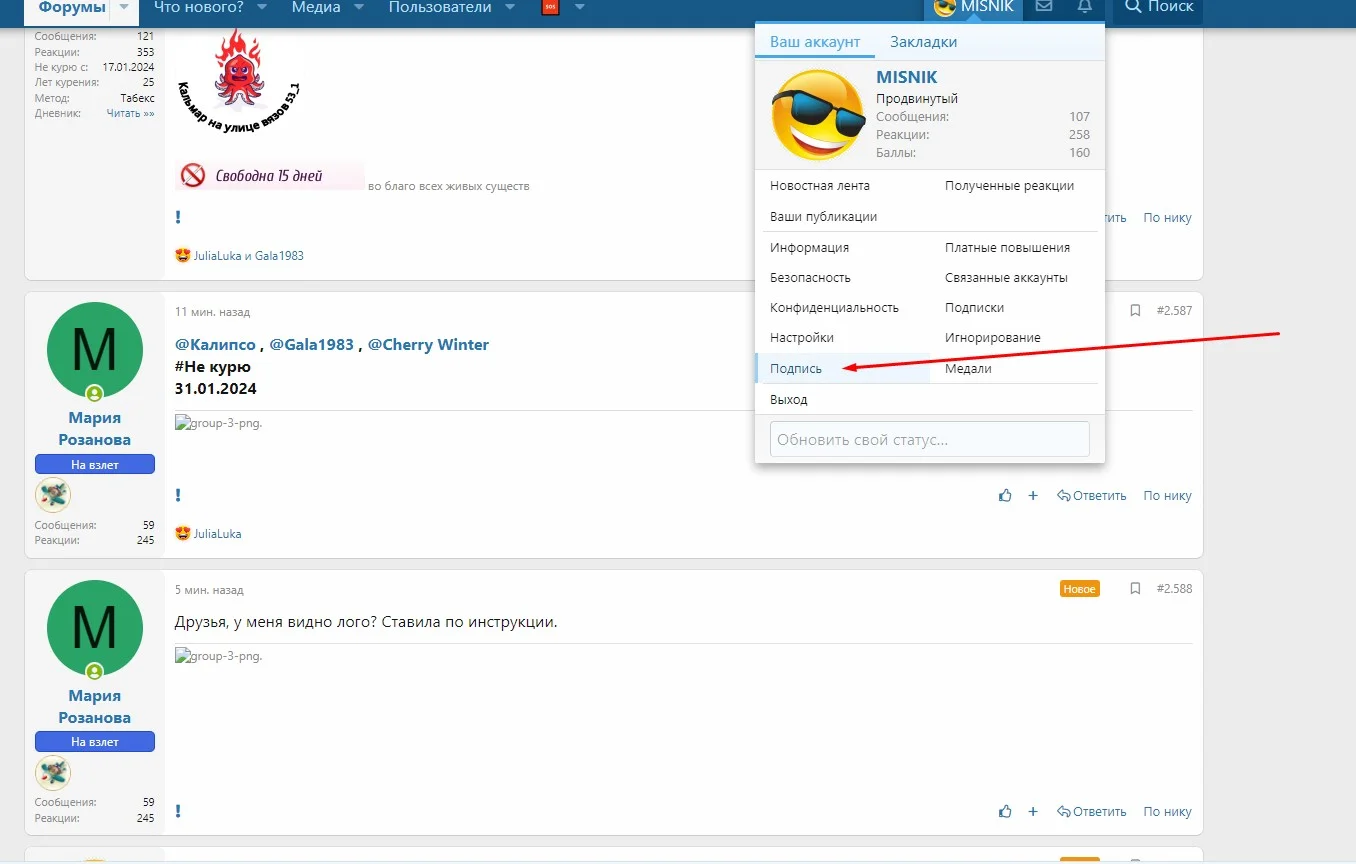
Task: Open the inbox envelope icon in header
Action: (x=1044, y=6)
